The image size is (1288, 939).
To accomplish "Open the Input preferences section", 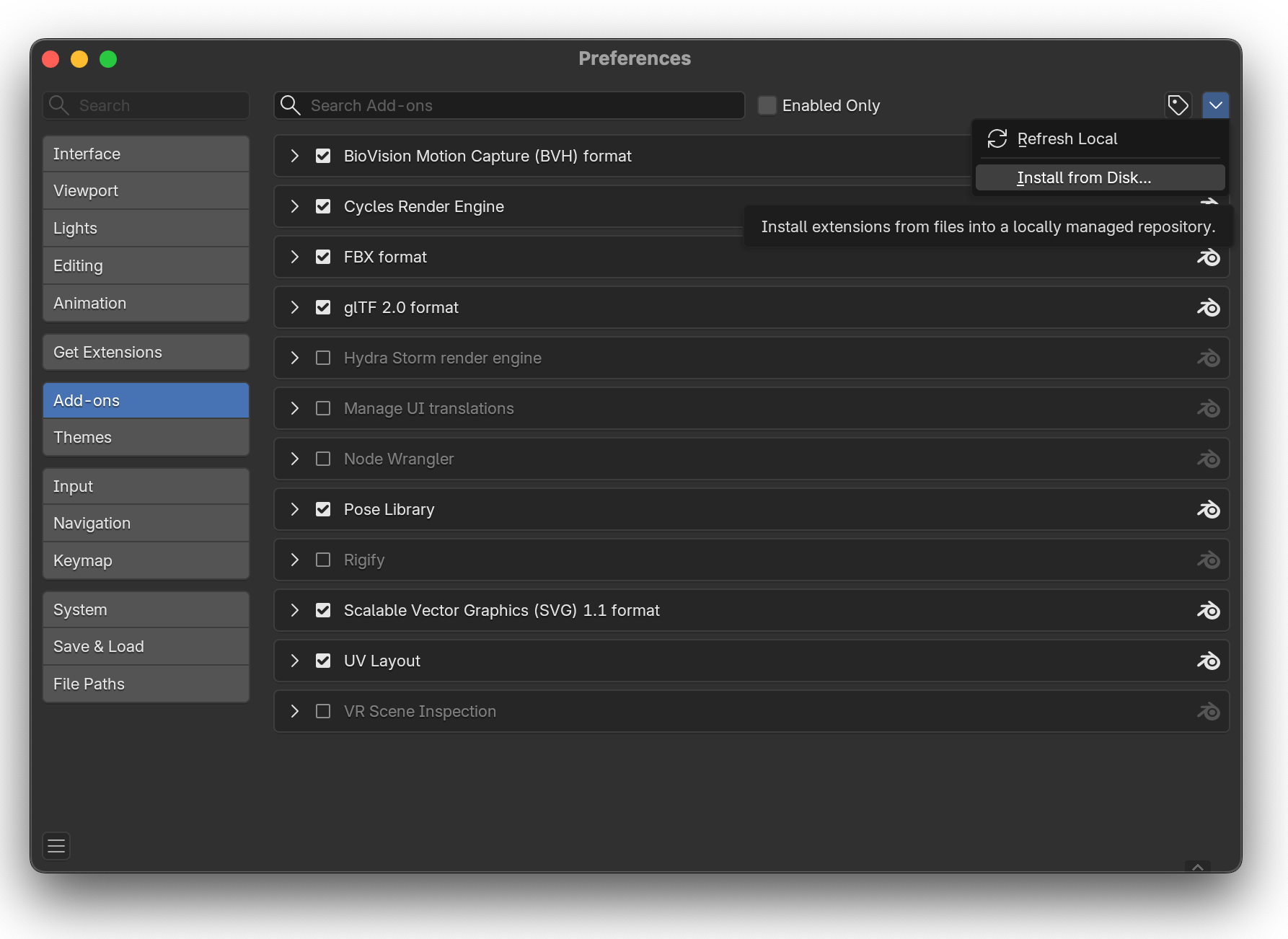I will pos(146,486).
